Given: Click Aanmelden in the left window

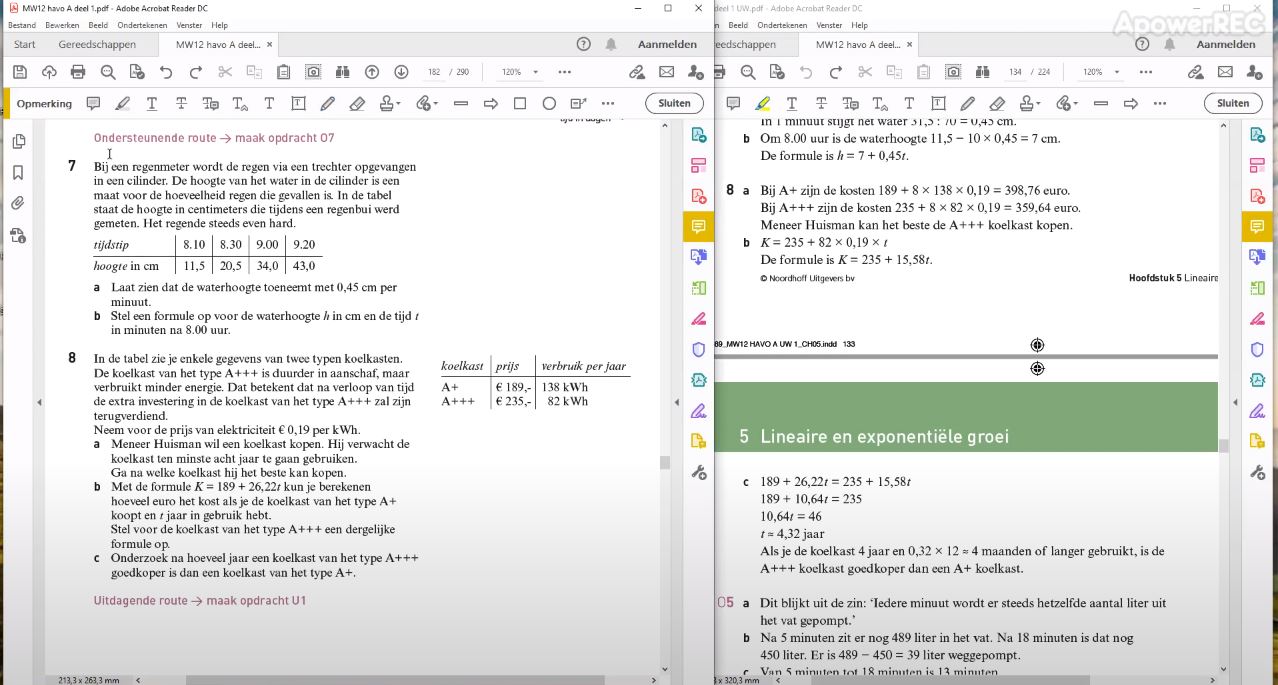Looking at the screenshot, I should click(x=667, y=44).
